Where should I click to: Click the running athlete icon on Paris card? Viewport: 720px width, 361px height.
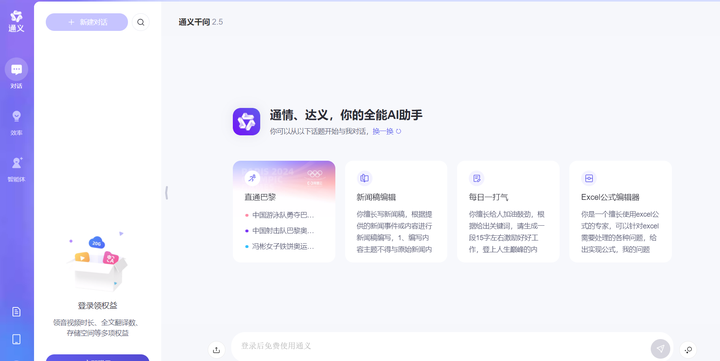(x=252, y=178)
